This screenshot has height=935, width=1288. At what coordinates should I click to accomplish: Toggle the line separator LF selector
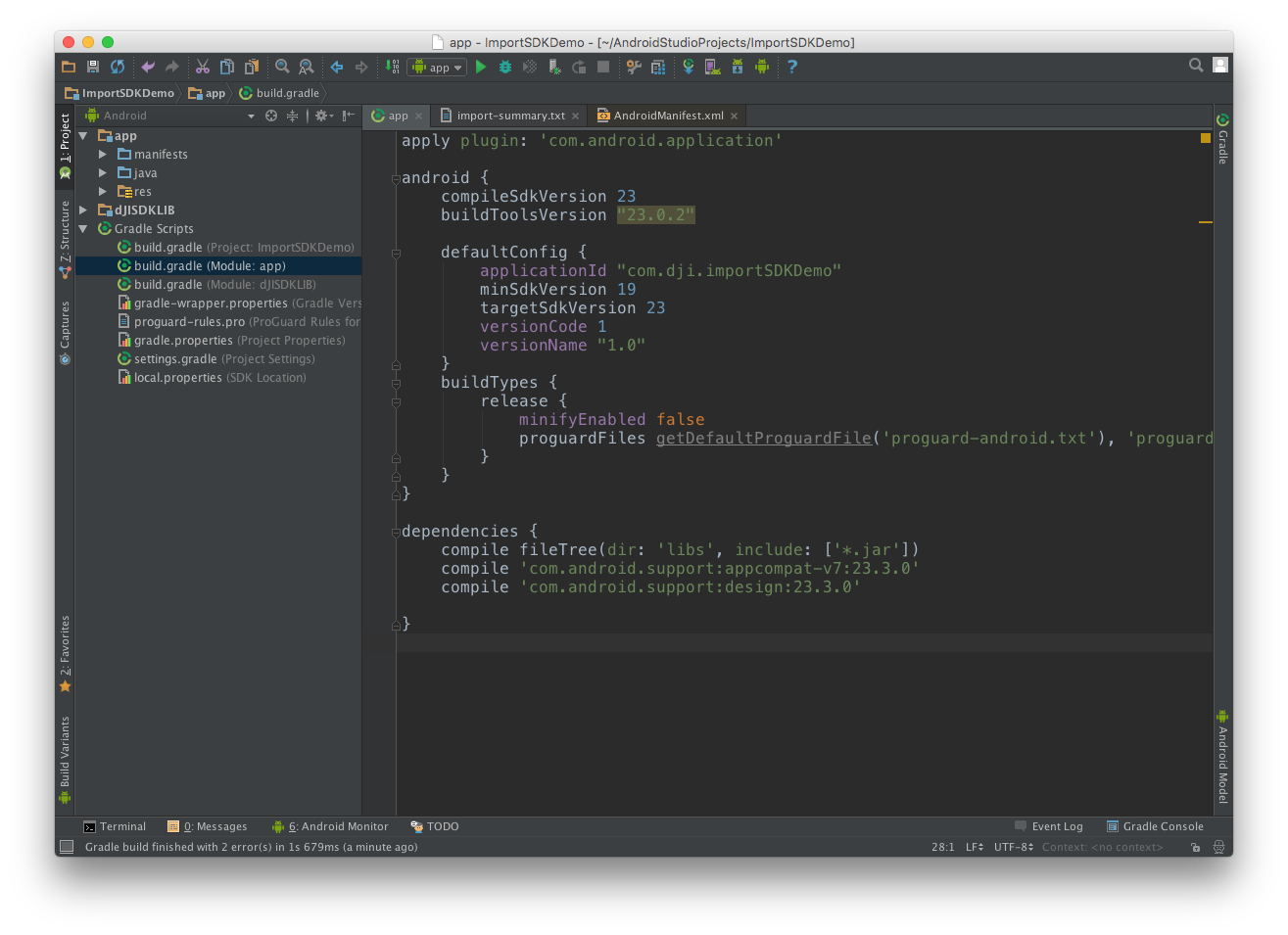point(973,847)
